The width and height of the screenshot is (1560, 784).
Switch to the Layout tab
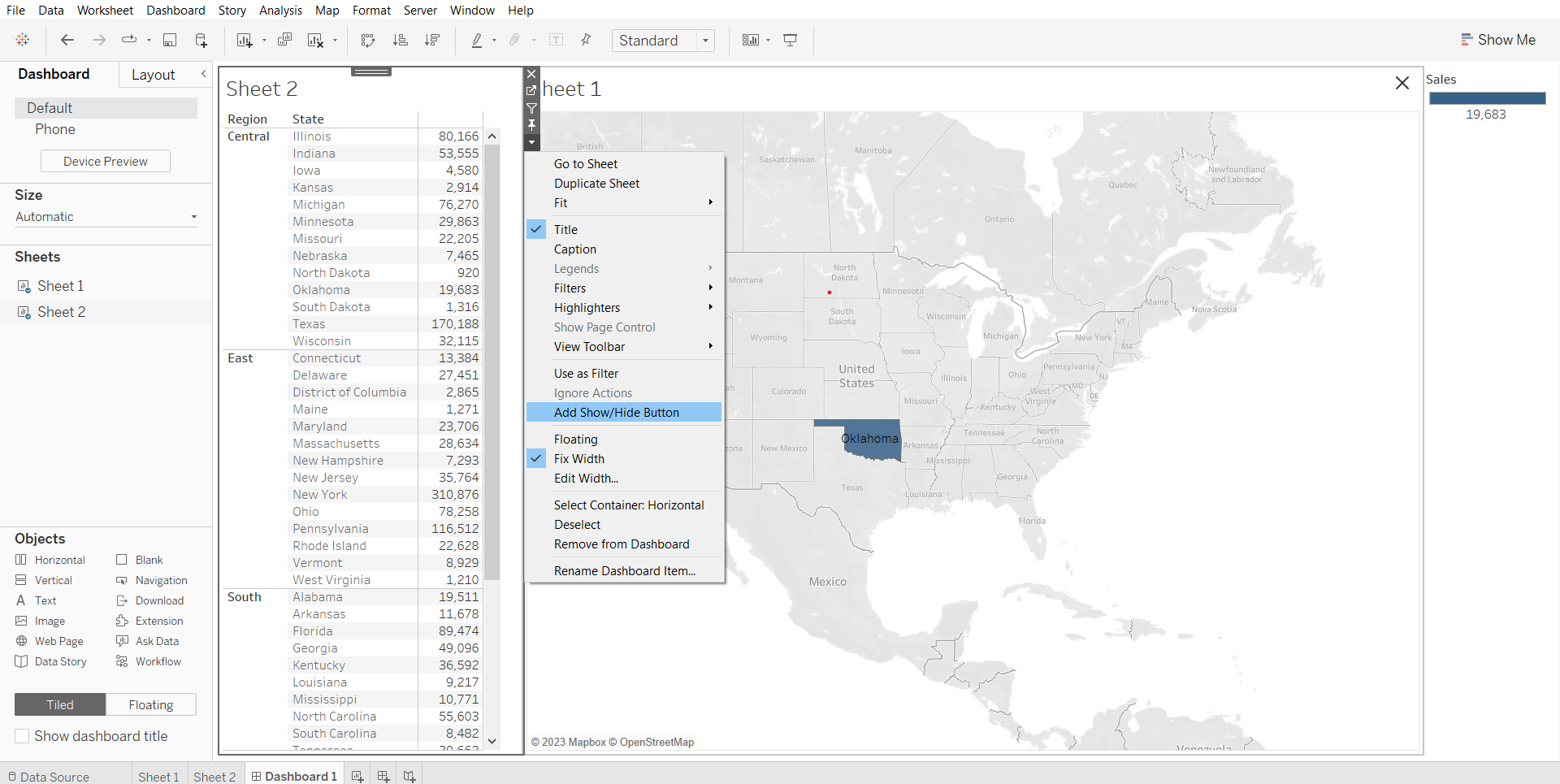coord(153,75)
